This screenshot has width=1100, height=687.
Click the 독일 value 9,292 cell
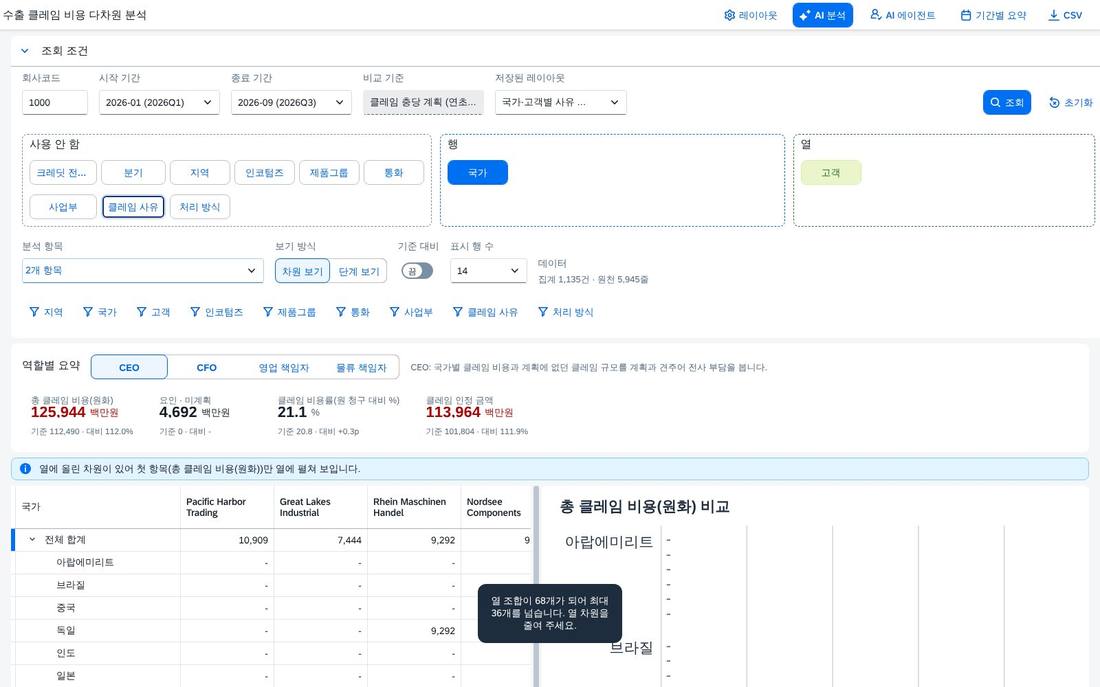point(414,631)
